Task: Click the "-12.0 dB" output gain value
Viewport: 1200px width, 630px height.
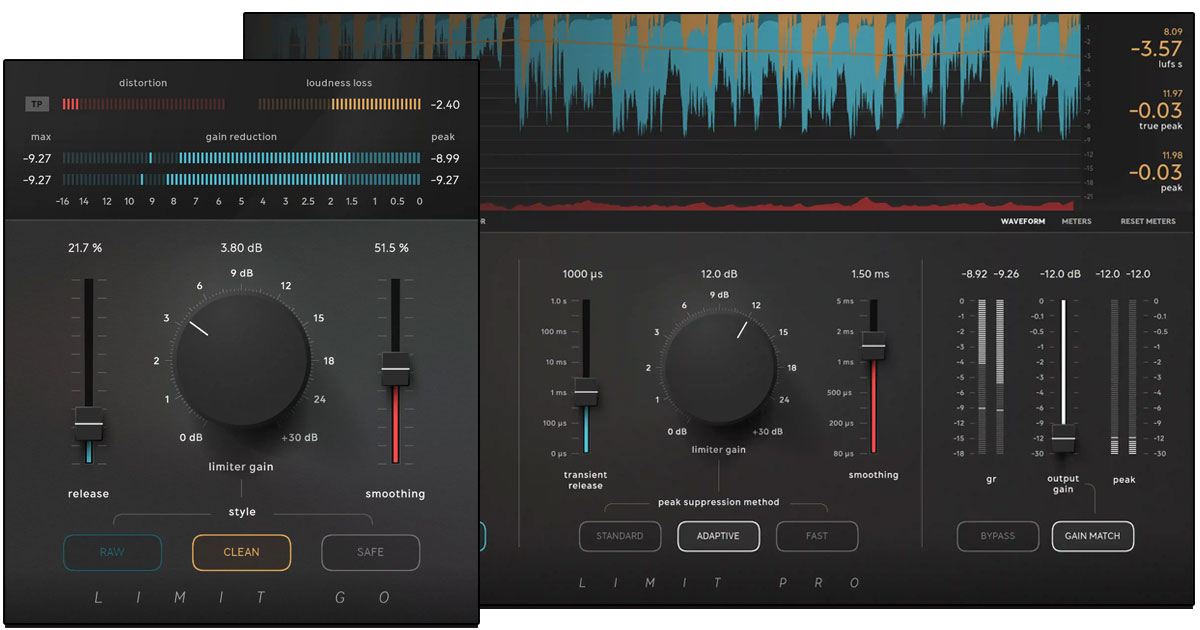Action: click(1061, 274)
